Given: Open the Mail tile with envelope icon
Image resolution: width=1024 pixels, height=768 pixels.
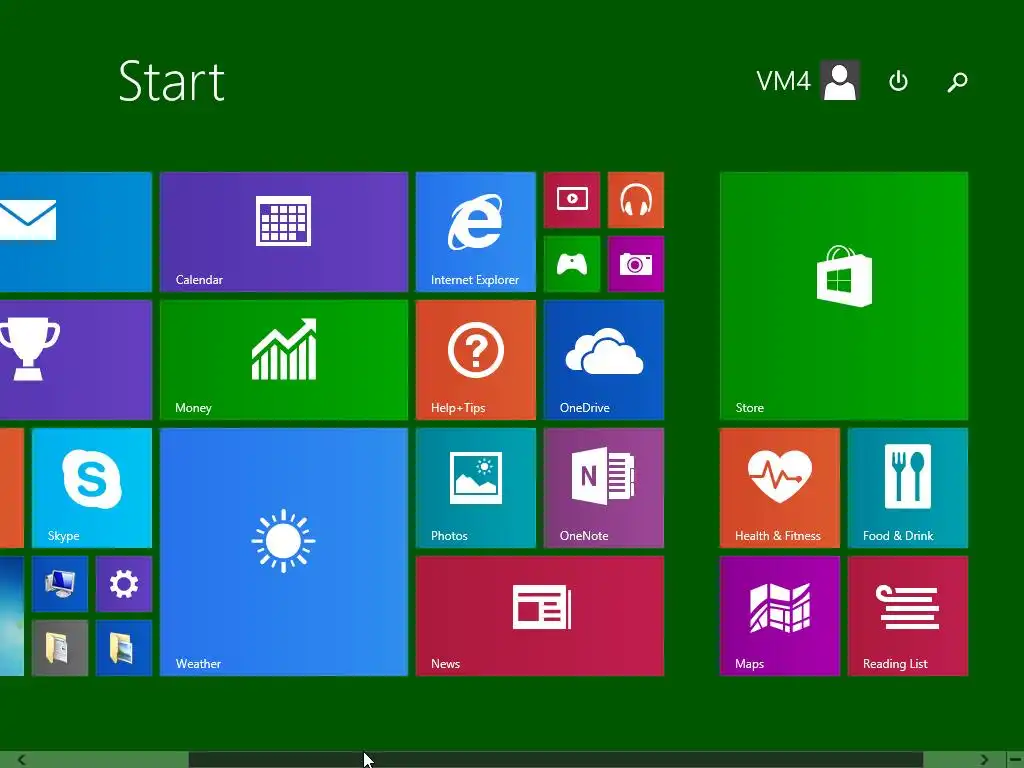Looking at the screenshot, I should tap(76, 232).
